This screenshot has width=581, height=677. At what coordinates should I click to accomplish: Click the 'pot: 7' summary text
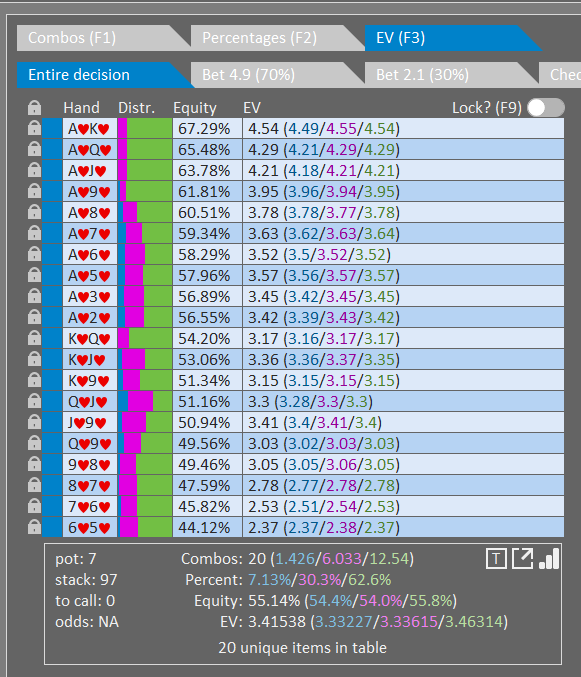tap(76, 559)
